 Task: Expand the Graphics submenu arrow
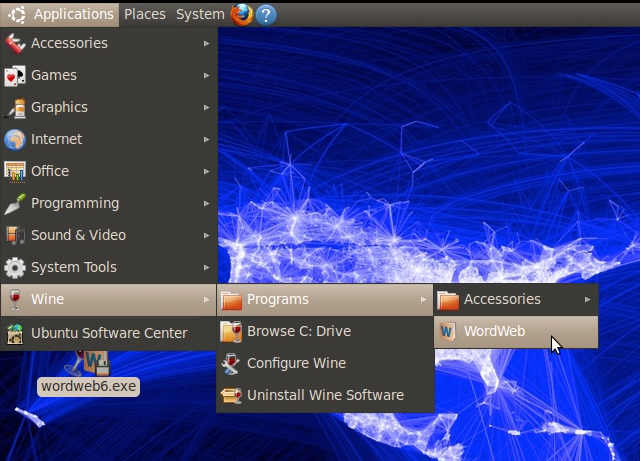point(206,107)
